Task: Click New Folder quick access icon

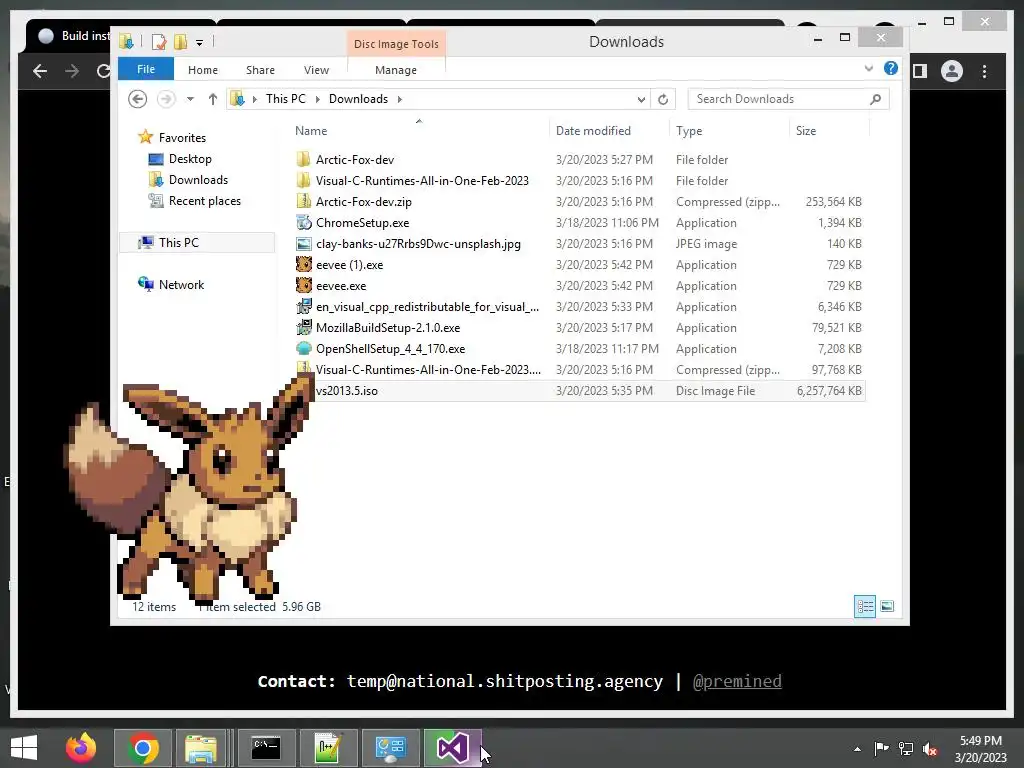Action: [x=180, y=42]
